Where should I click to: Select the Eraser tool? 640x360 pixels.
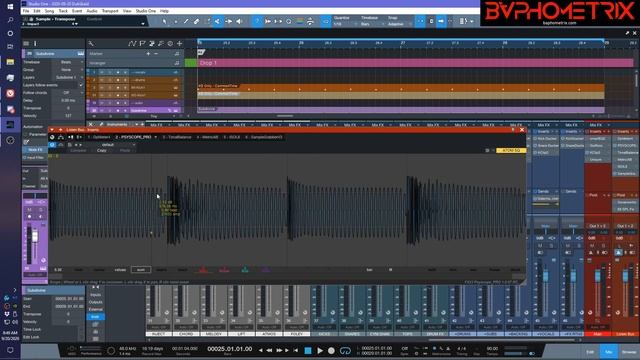click(x=196, y=21)
